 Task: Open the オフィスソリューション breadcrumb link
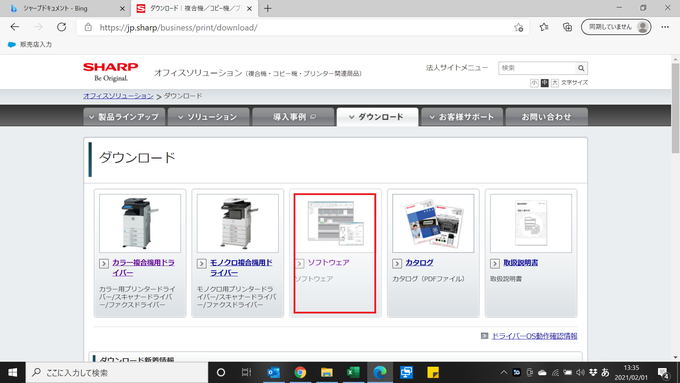[x=118, y=96]
